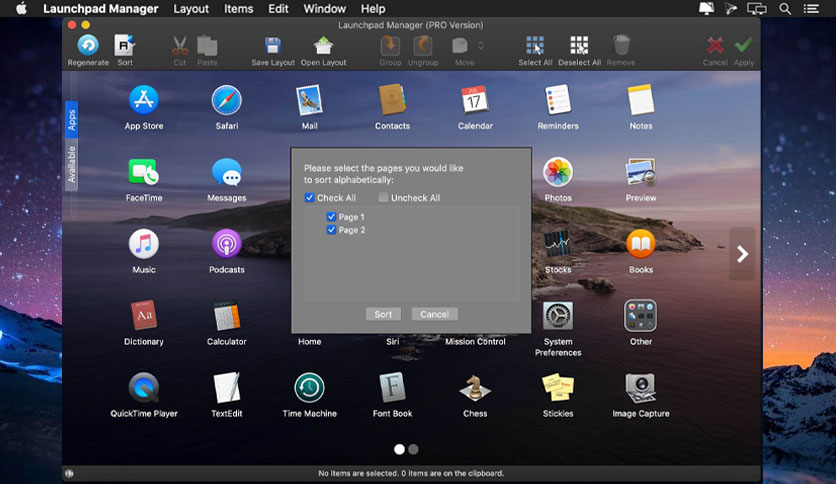This screenshot has width=836, height=484.
Task: Select the Stickies app icon
Action: [558, 388]
